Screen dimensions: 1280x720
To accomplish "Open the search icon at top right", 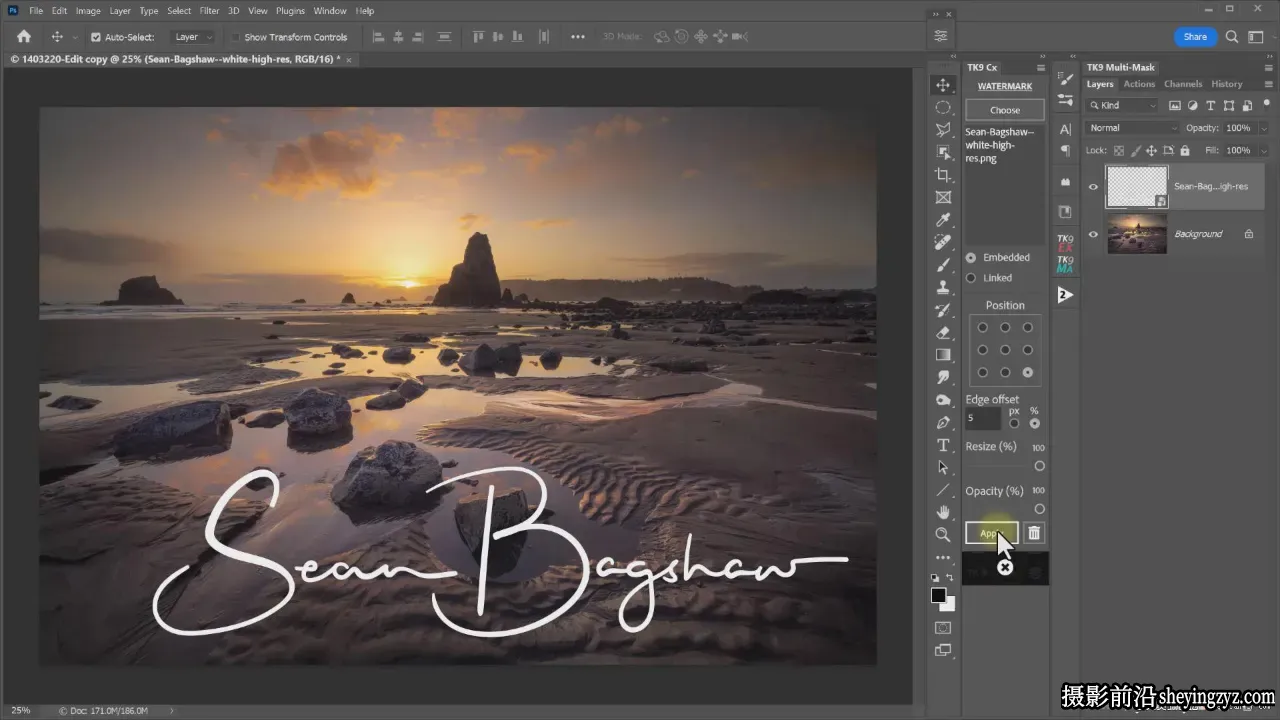I will (1232, 37).
